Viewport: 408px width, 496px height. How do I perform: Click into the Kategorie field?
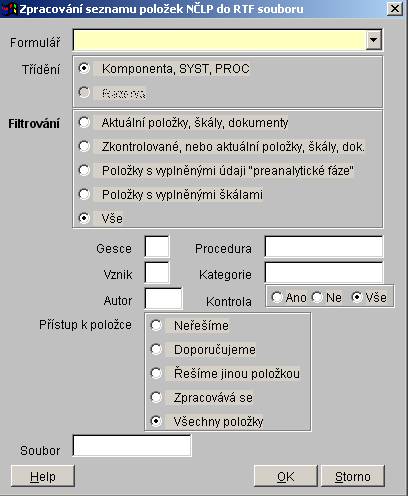[x=324, y=272]
